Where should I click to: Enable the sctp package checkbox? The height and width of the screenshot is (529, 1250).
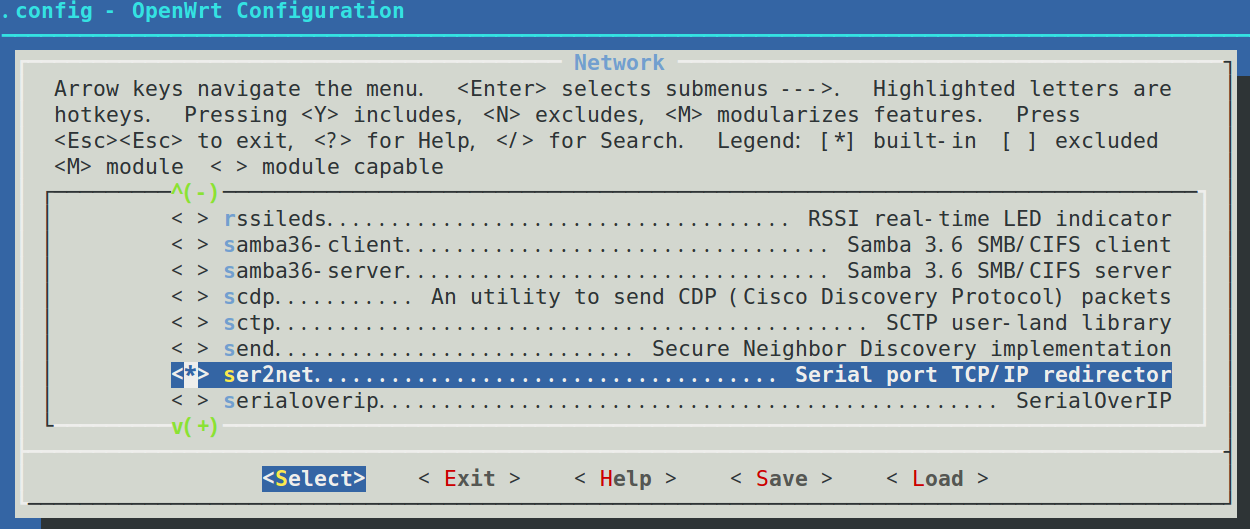click(x=190, y=323)
